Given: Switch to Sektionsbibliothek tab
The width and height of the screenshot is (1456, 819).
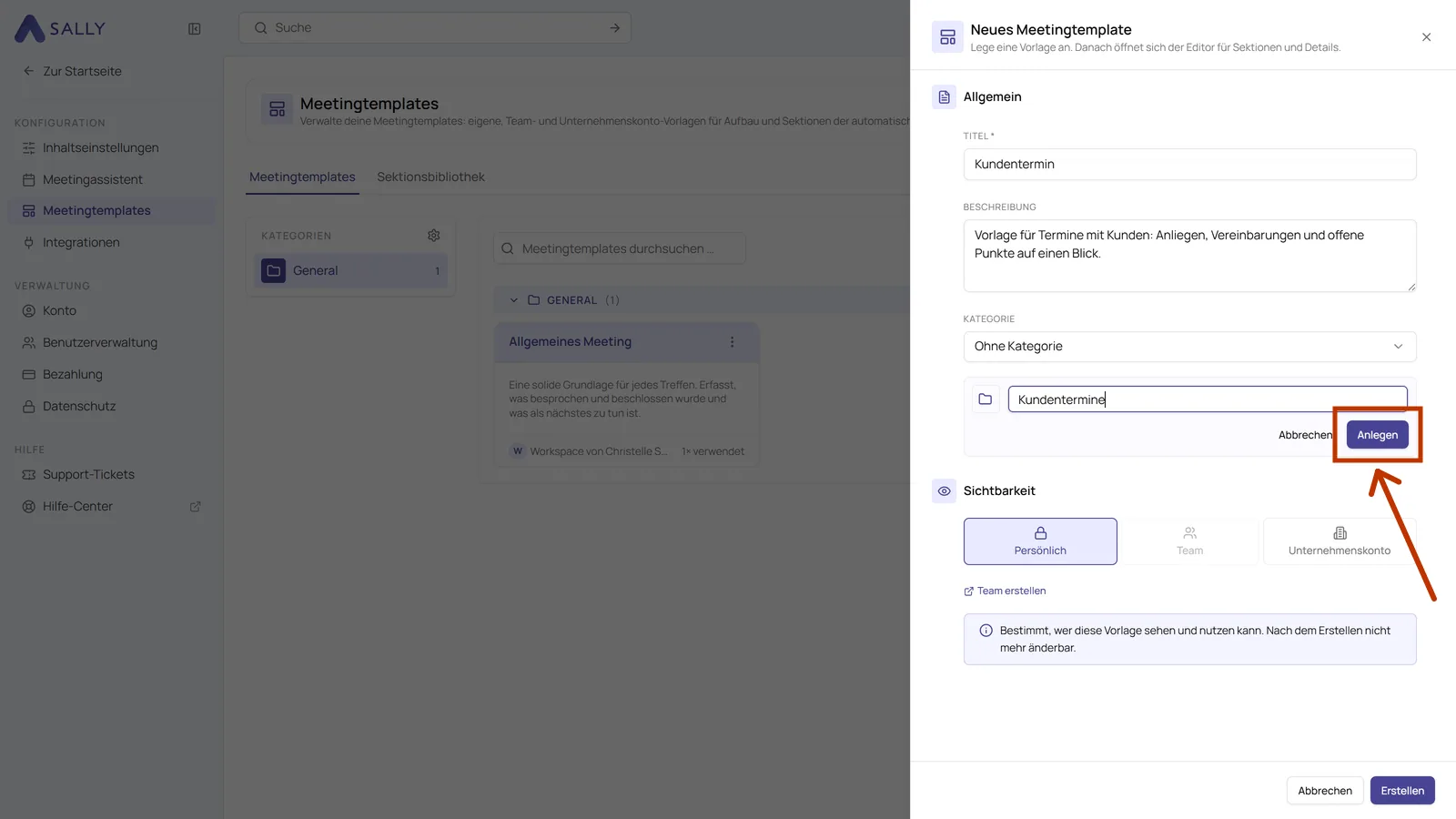Looking at the screenshot, I should (430, 177).
